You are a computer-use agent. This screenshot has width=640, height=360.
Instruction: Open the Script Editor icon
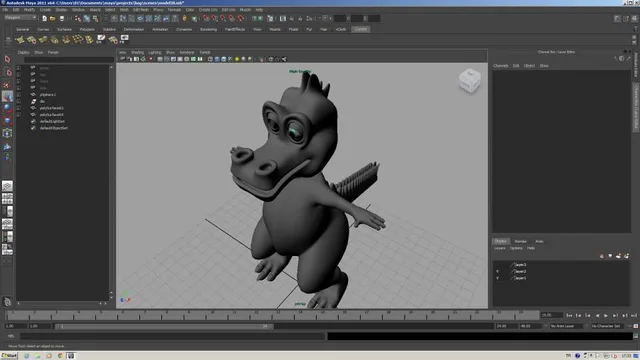coord(636,336)
